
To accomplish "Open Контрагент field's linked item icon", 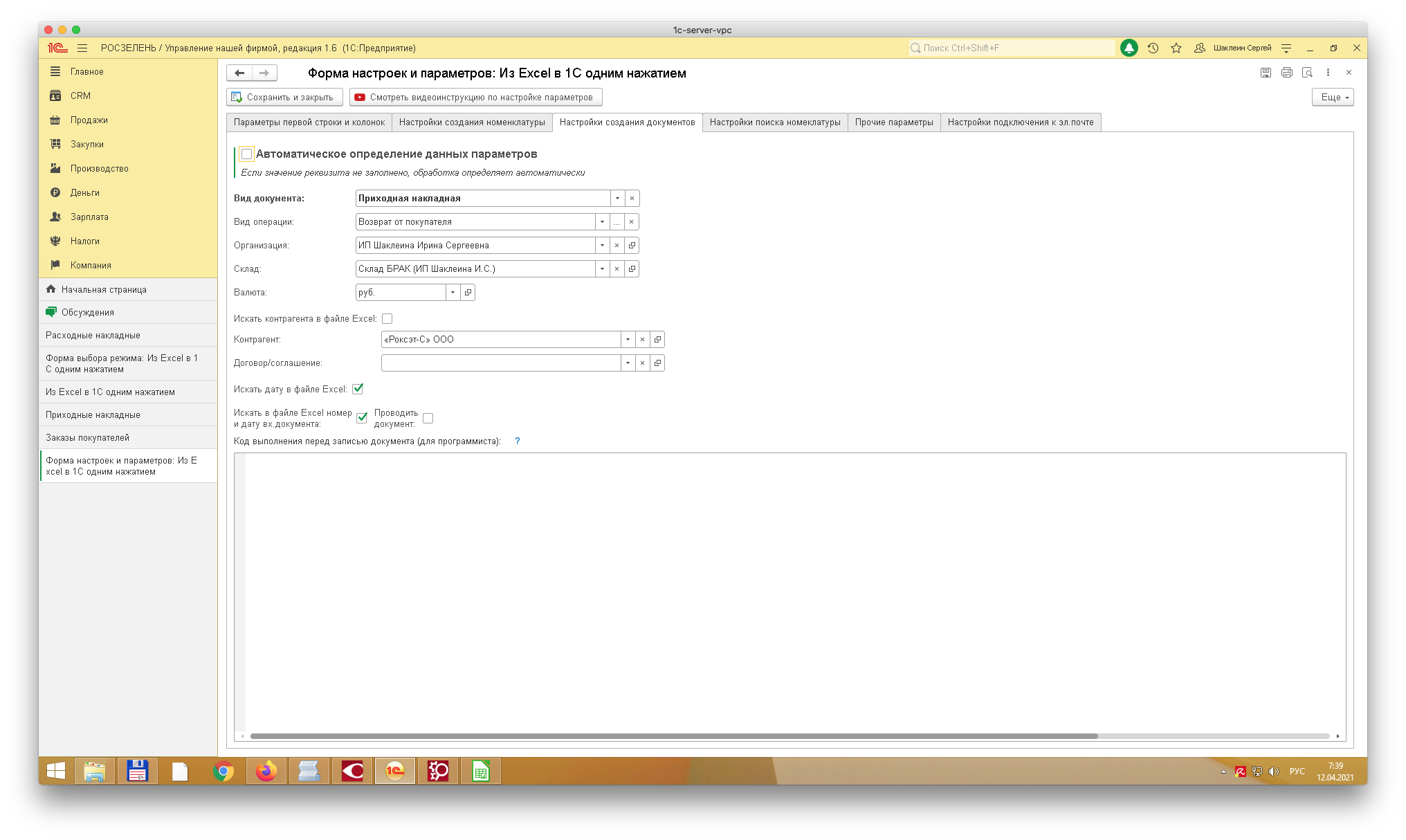I will point(657,339).
